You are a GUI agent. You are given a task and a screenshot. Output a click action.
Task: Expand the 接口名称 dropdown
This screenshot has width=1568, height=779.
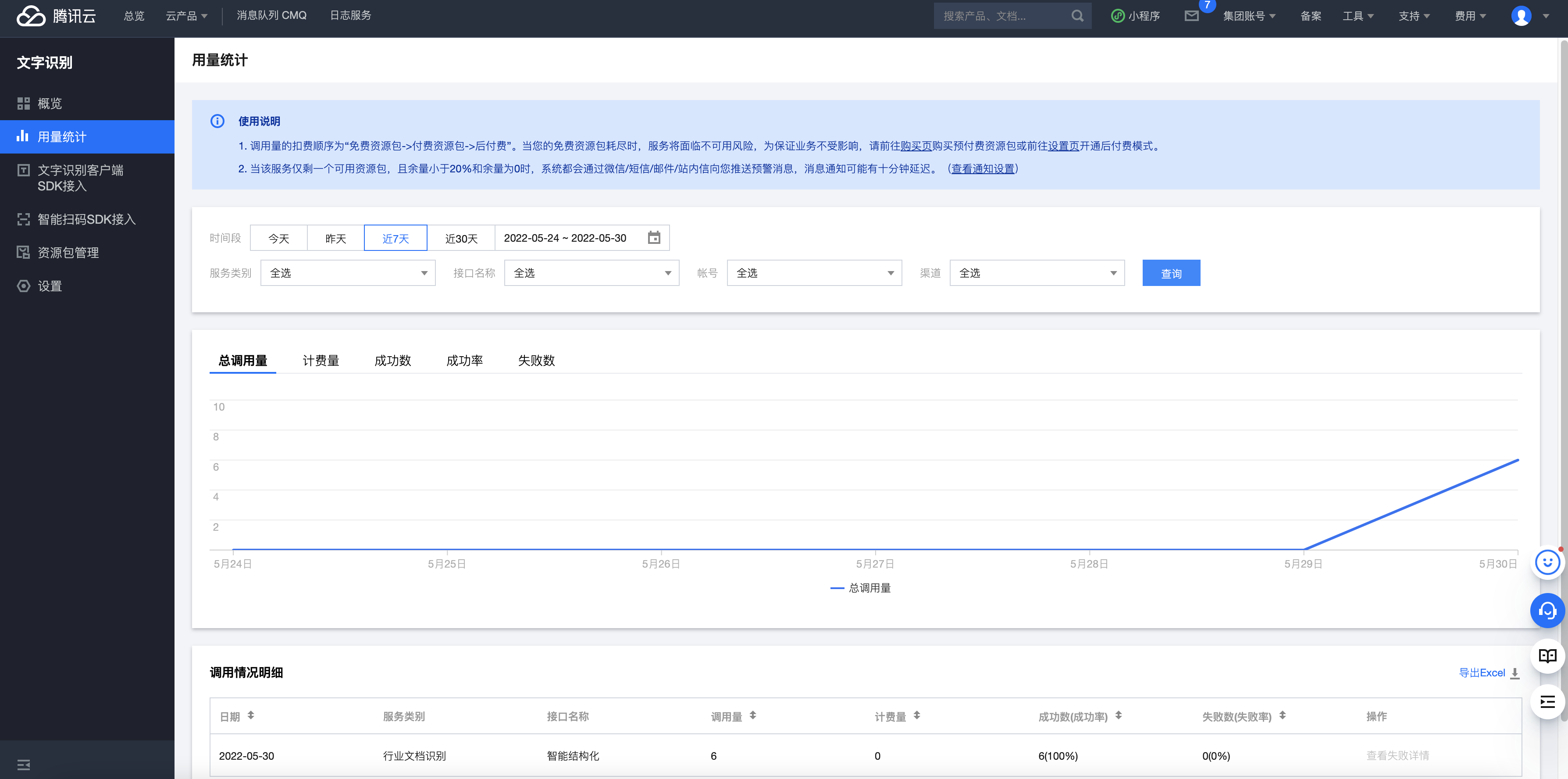click(x=591, y=273)
